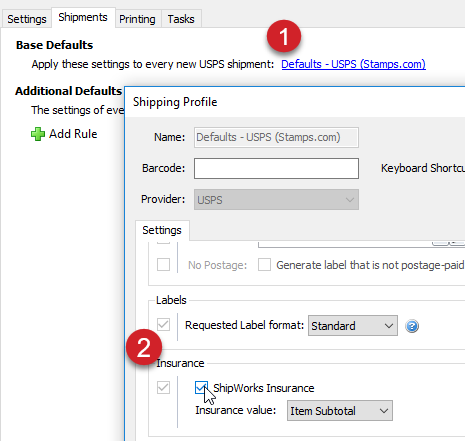Click the Shipping Profile dialog title
465x441 pixels.
[175, 102]
